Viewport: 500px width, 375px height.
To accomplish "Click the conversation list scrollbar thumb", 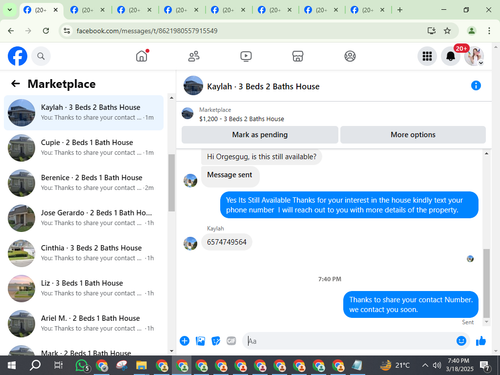I will point(171,183).
